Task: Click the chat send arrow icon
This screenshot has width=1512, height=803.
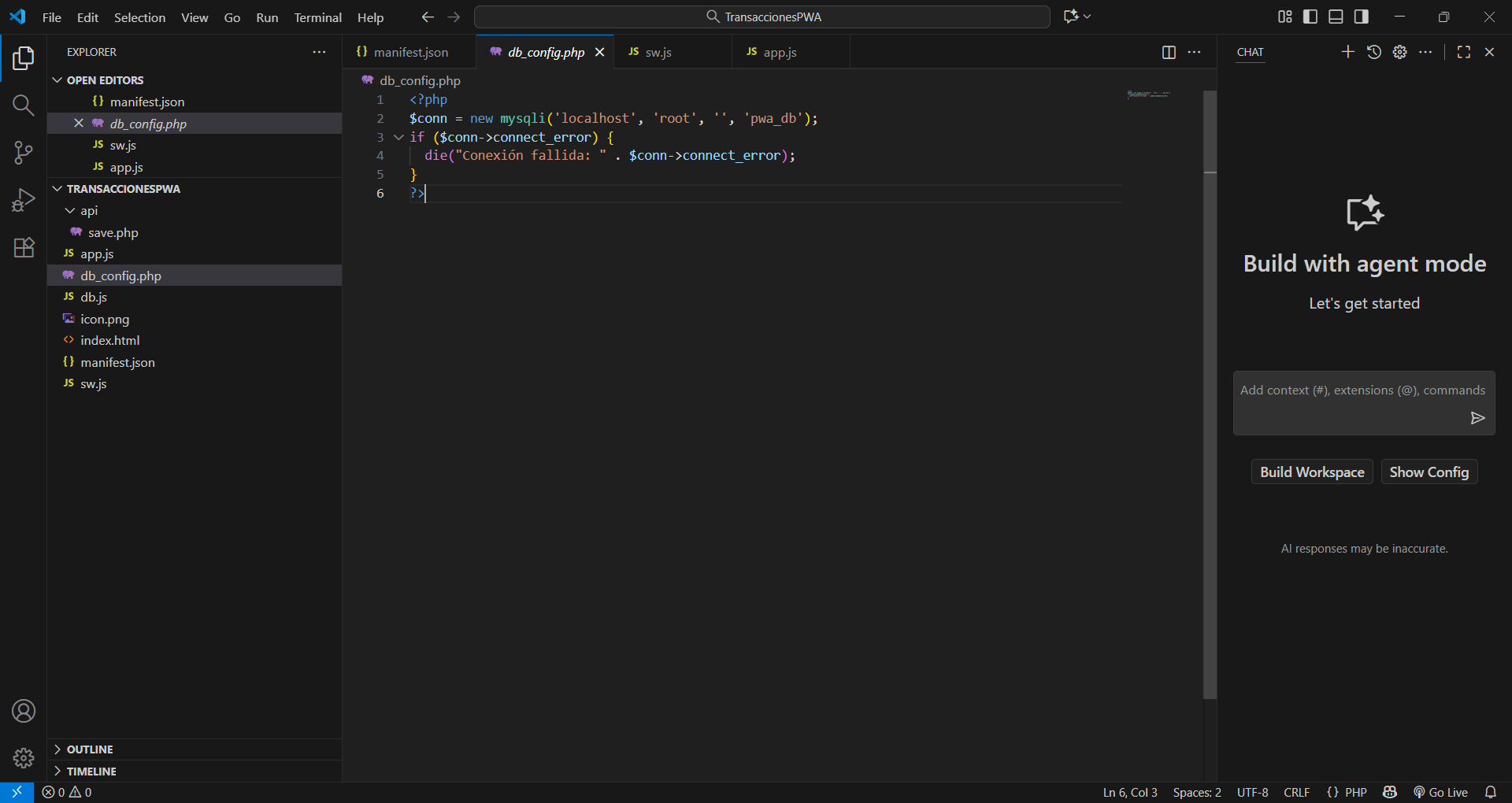Action: (x=1477, y=418)
